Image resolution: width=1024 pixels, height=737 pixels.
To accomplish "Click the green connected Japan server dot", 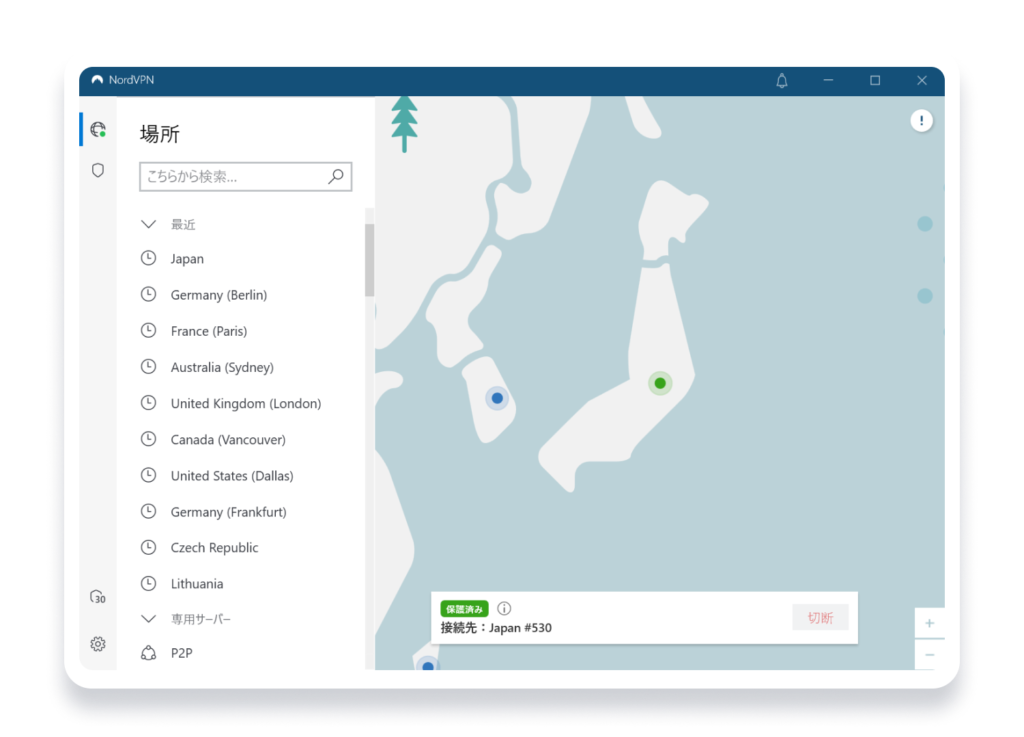I will pos(660,383).
